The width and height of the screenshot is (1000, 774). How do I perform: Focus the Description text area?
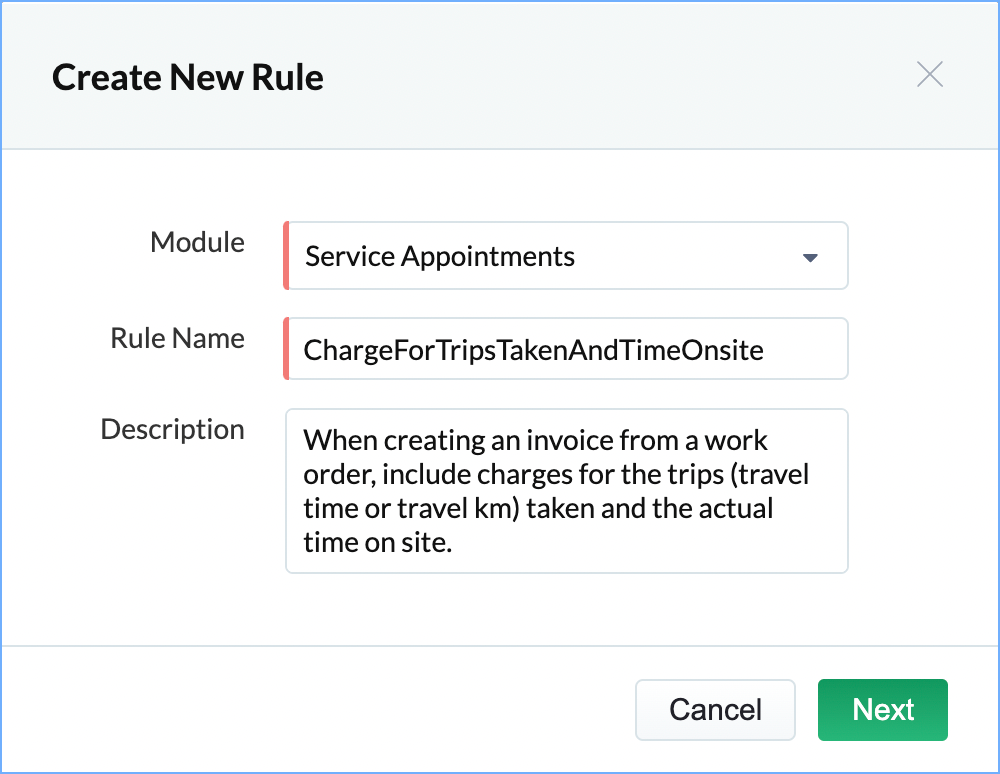(x=566, y=490)
